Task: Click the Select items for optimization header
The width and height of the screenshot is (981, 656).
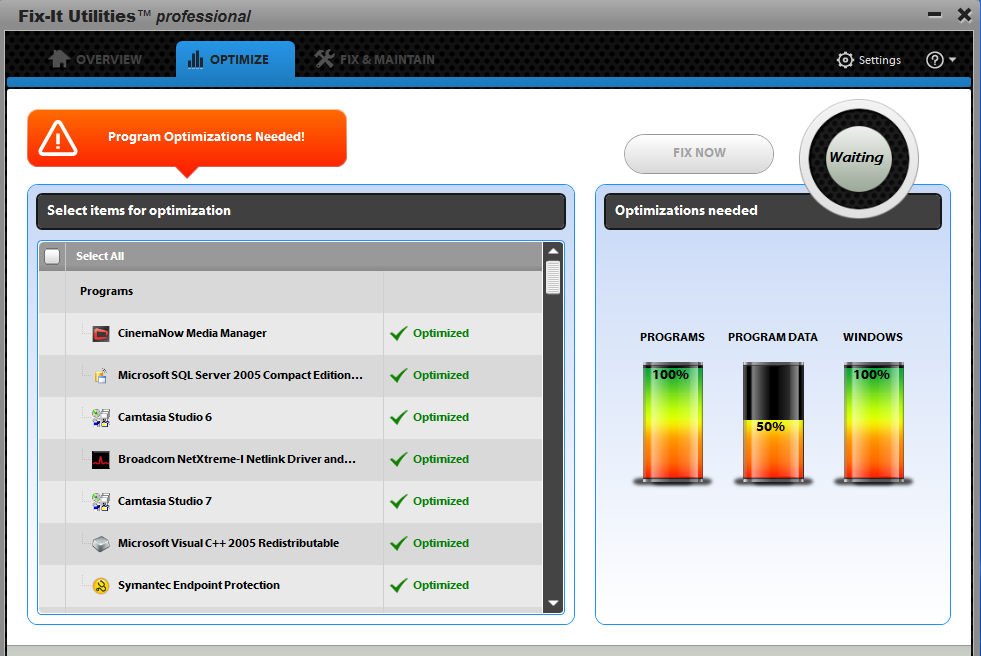Action: [301, 211]
